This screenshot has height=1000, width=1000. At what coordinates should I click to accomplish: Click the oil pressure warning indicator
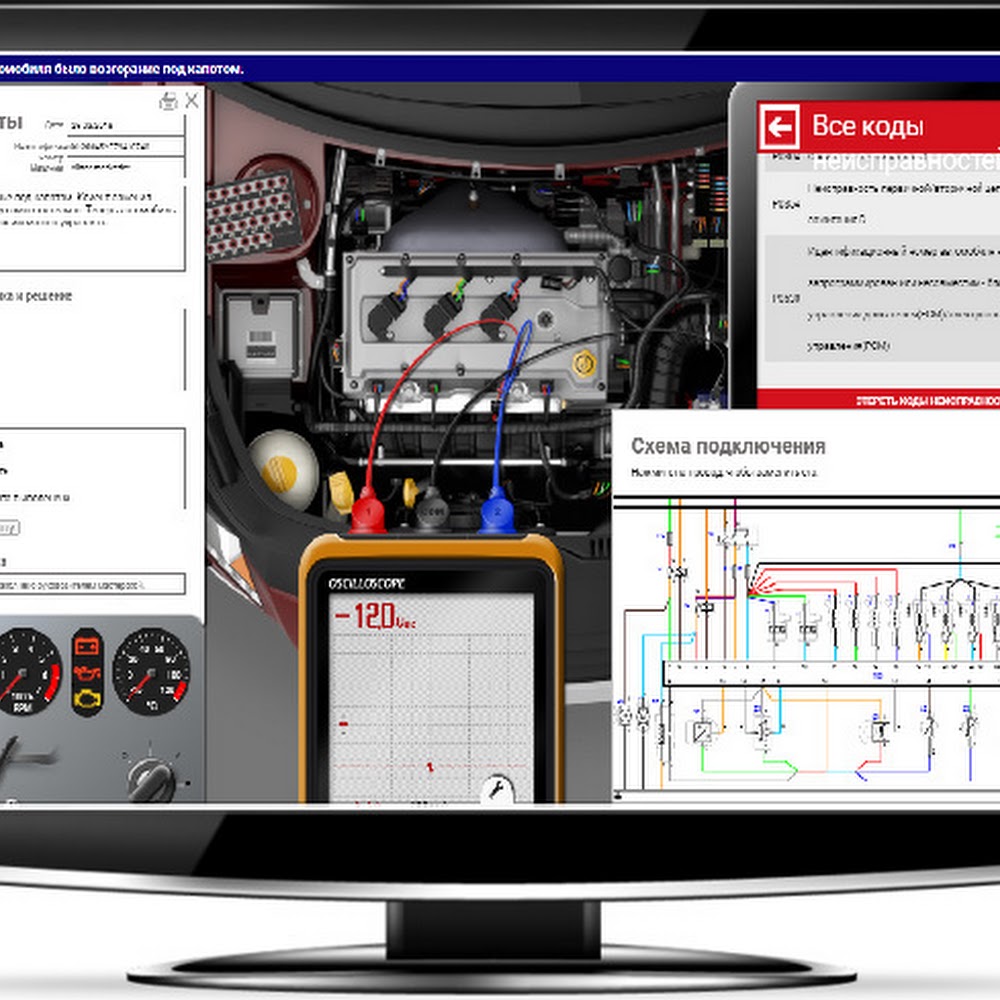click(x=87, y=673)
